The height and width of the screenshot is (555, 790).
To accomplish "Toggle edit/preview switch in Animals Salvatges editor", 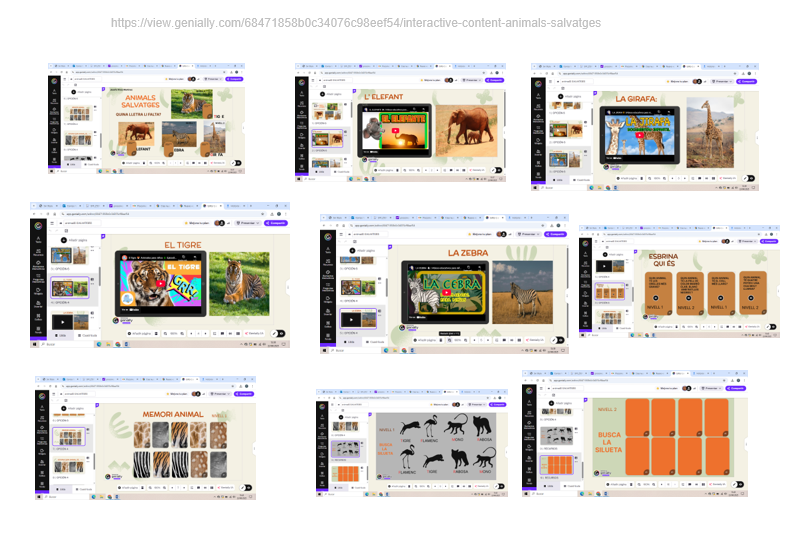I will [236, 163].
